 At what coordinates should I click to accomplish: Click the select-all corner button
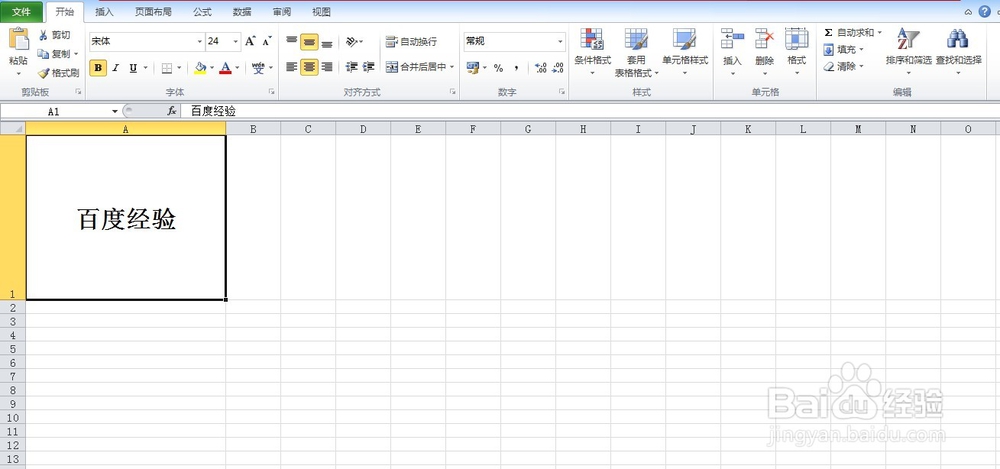point(13,129)
